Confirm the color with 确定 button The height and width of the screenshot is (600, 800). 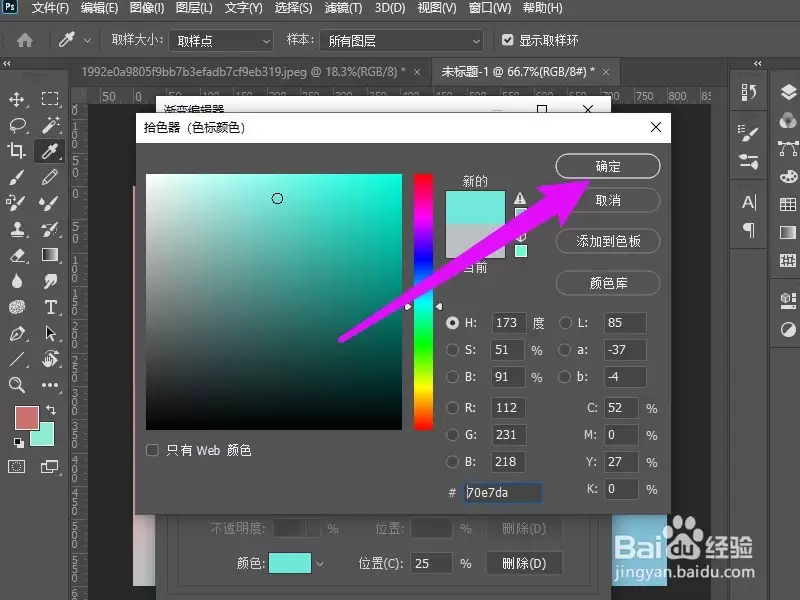coord(608,166)
